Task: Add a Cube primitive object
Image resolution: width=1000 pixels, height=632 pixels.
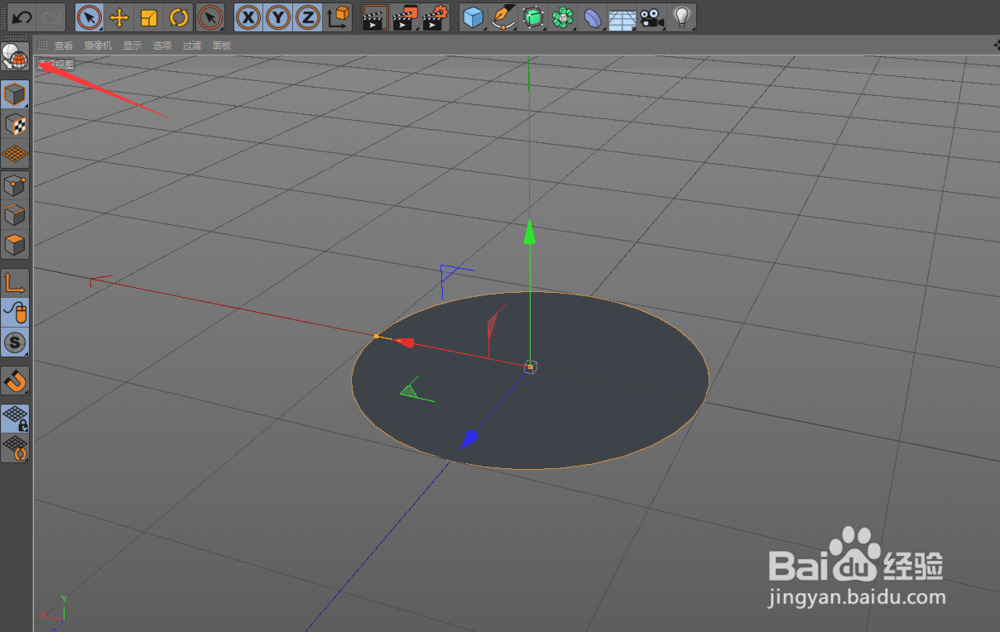Action: point(473,17)
